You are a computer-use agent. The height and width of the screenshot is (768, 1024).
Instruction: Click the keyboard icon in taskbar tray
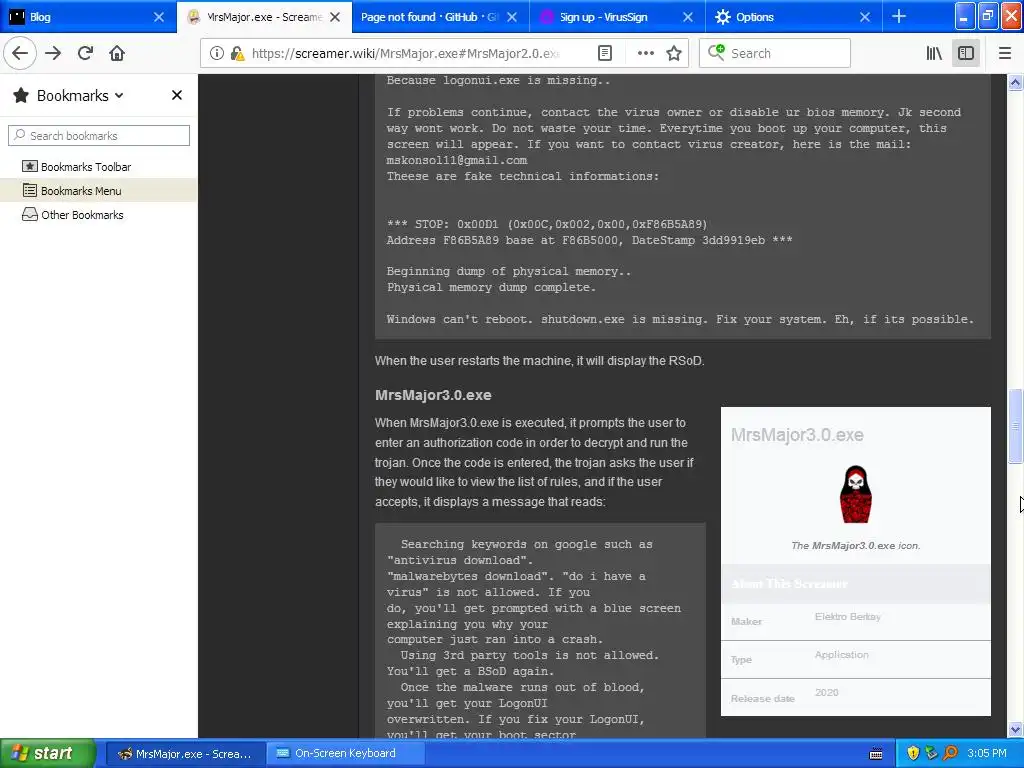pos(876,754)
